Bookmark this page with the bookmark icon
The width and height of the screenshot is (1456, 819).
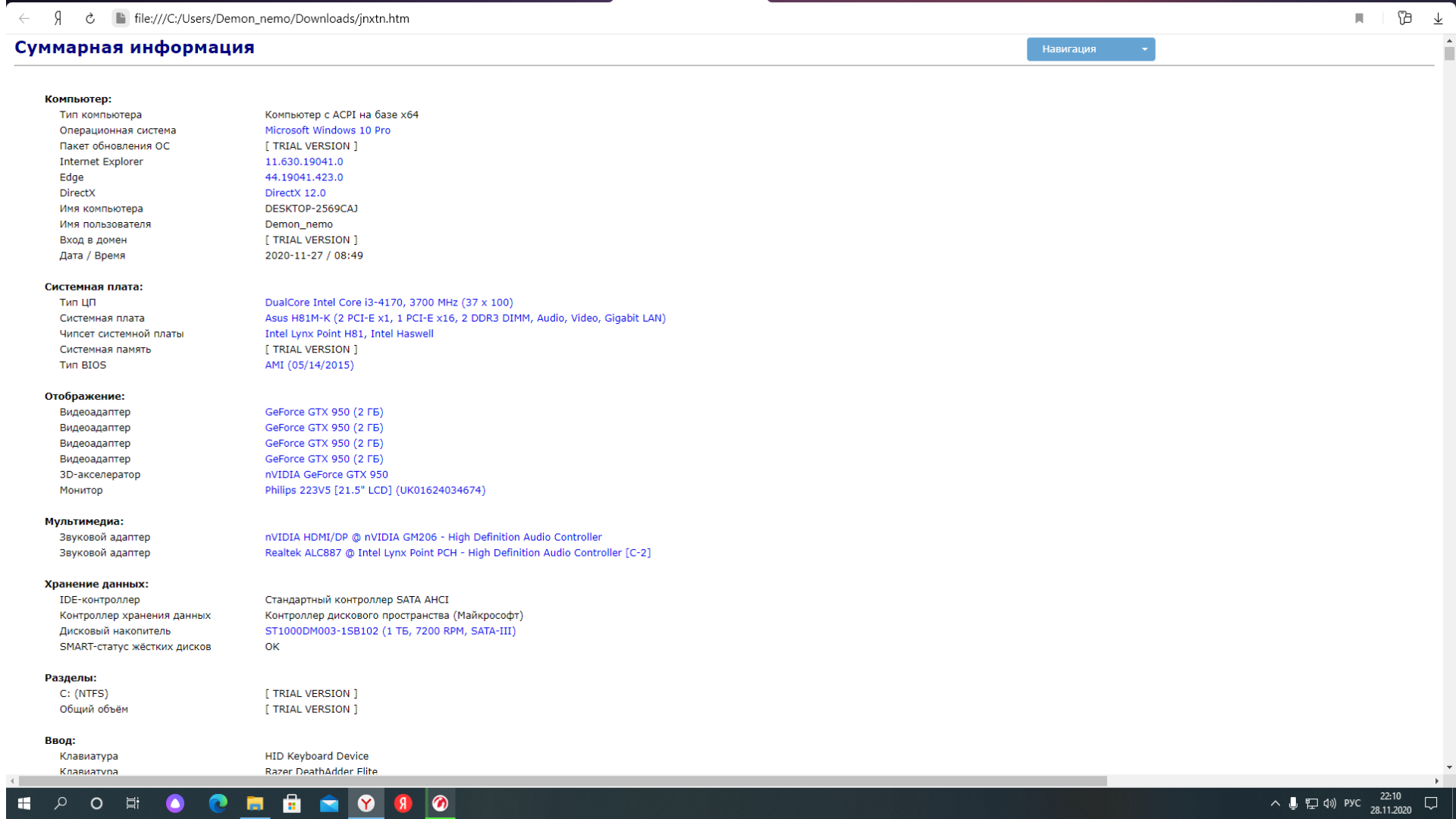pos(1359,18)
